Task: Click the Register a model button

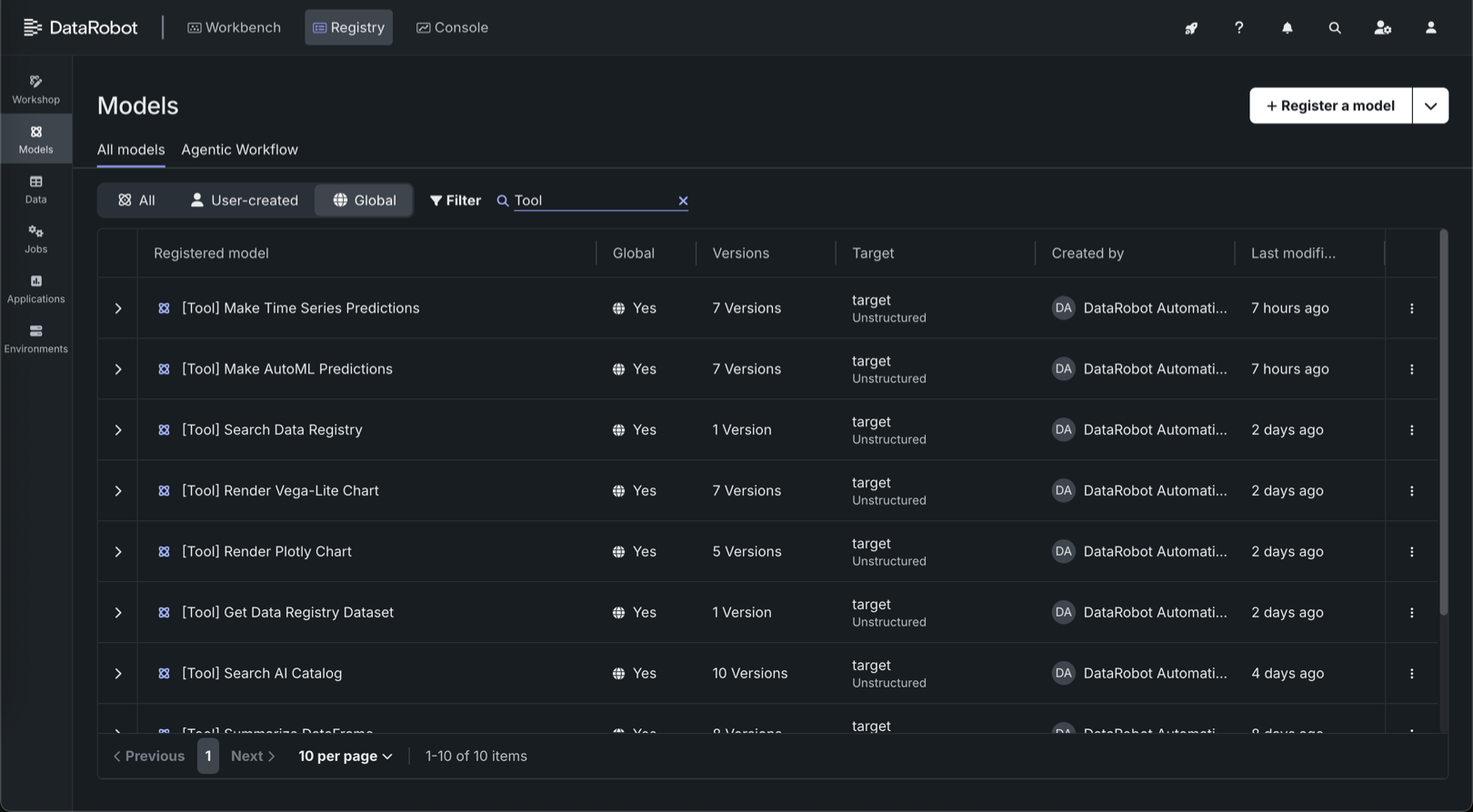Action: point(1330,105)
